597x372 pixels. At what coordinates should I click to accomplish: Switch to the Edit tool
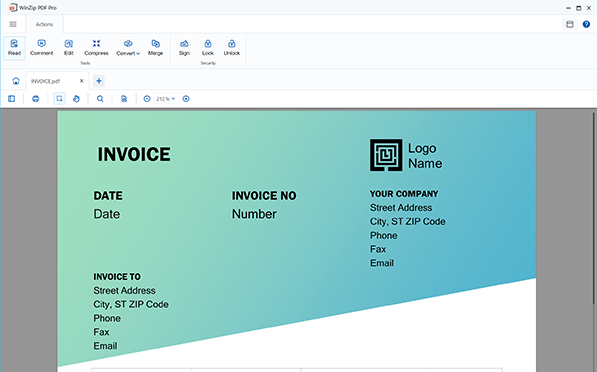point(69,48)
